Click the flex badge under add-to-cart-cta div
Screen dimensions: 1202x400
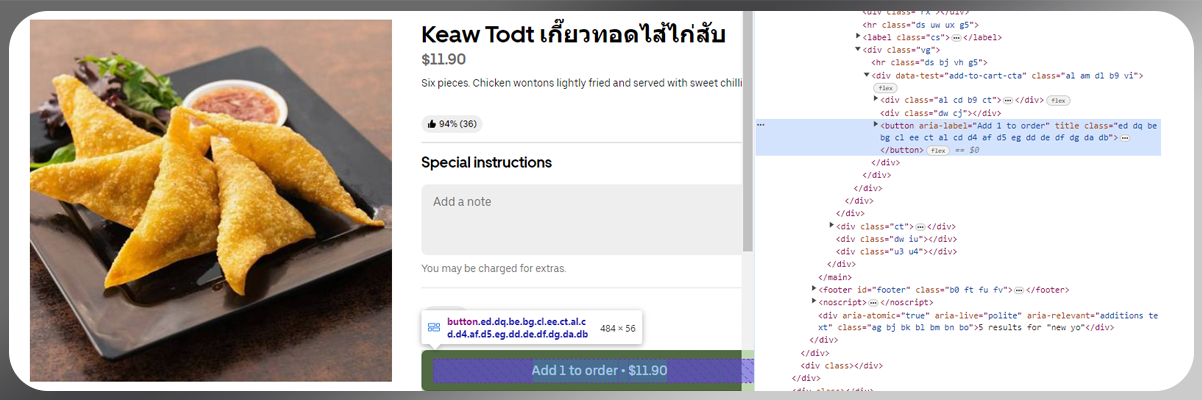point(885,88)
